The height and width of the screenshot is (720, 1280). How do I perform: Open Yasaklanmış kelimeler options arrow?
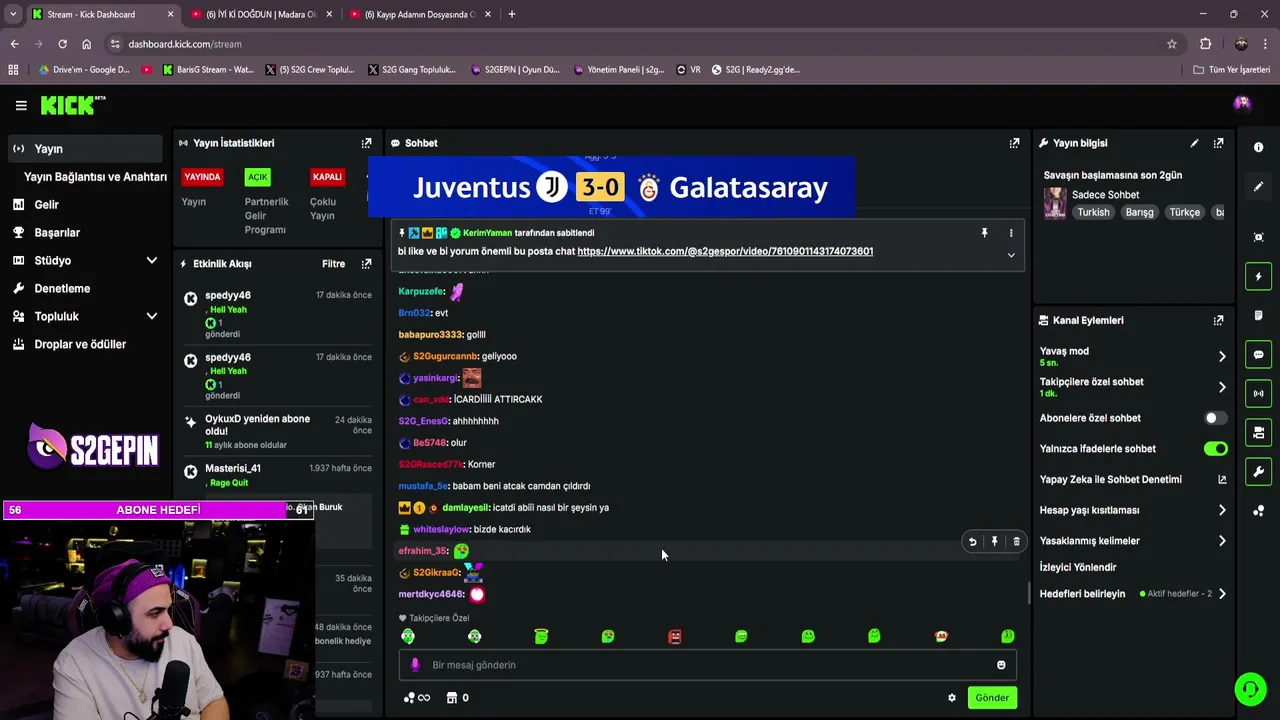point(1221,541)
